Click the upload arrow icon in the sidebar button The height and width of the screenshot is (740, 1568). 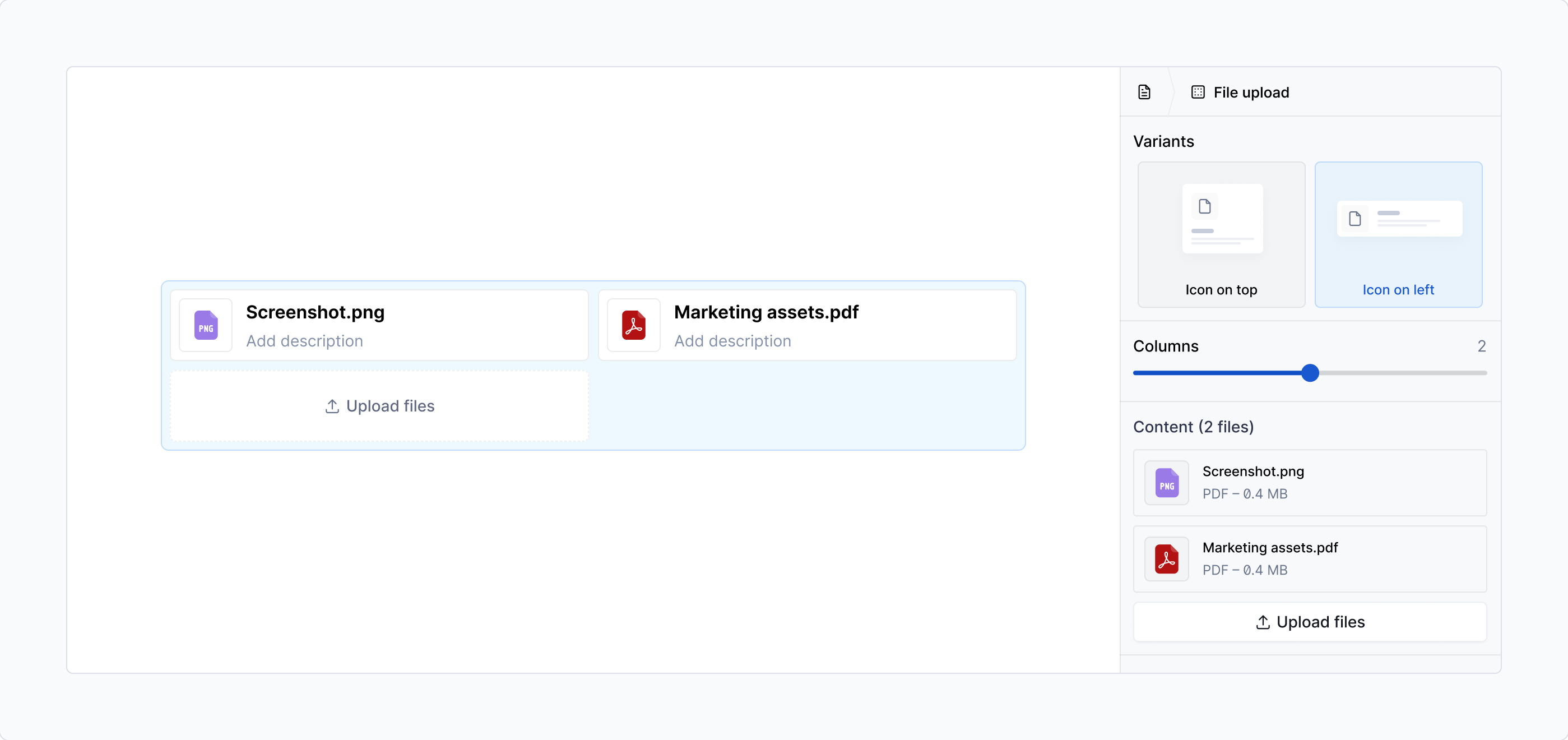coord(1263,622)
